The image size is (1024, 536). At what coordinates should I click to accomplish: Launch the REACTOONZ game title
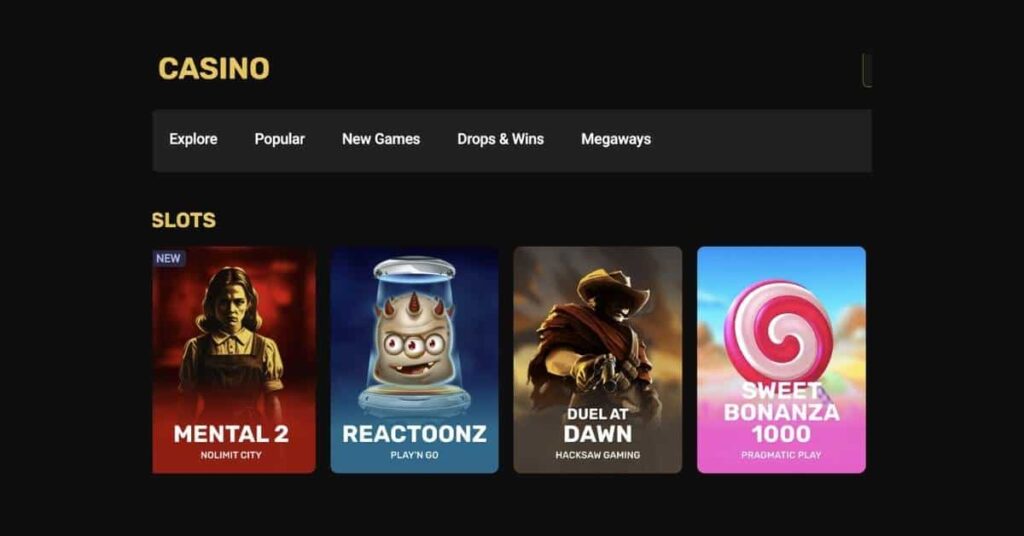coord(414,434)
